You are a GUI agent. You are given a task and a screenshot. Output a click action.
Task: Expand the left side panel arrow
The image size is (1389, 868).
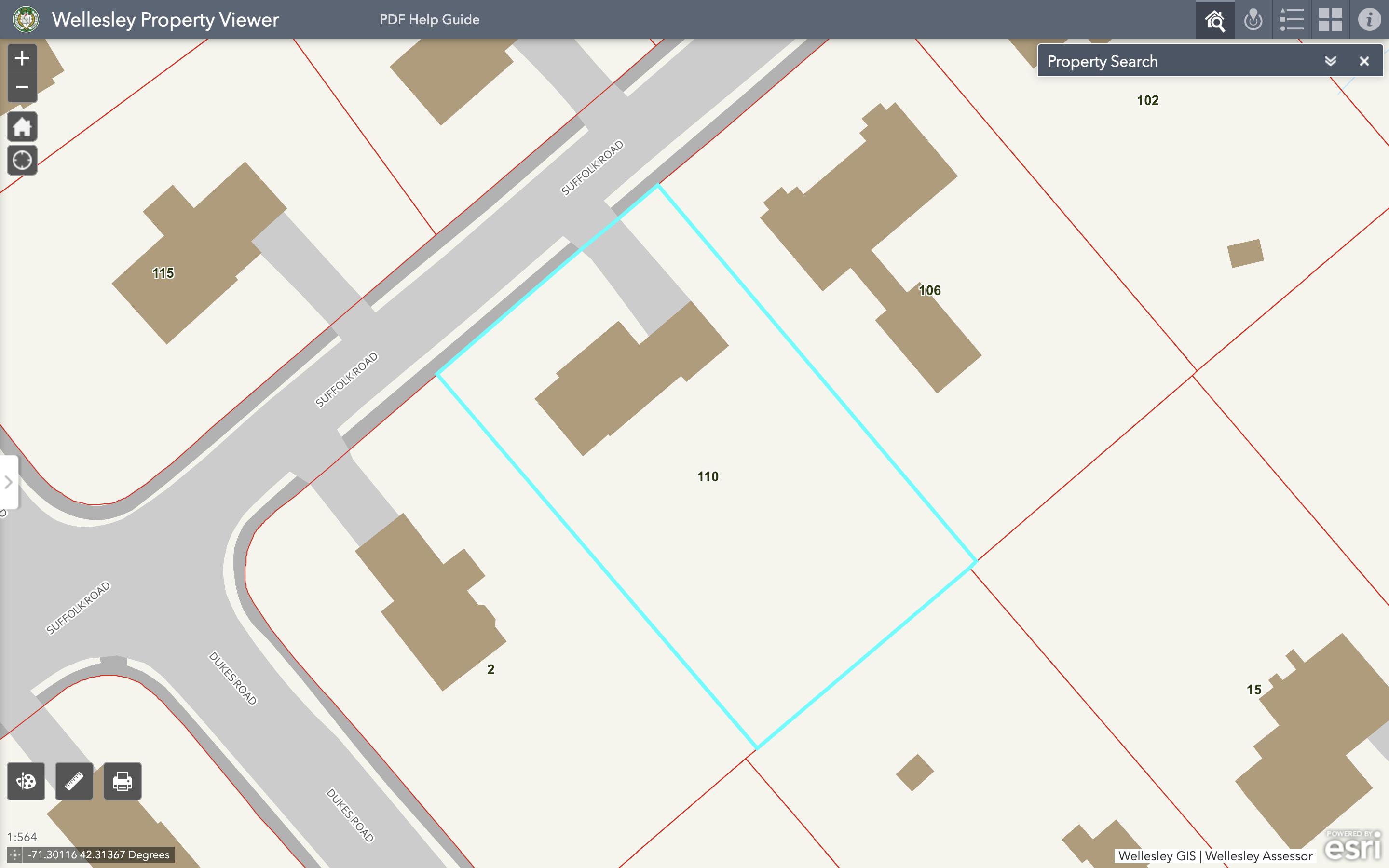pyautogui.click(x=8, y=482)
